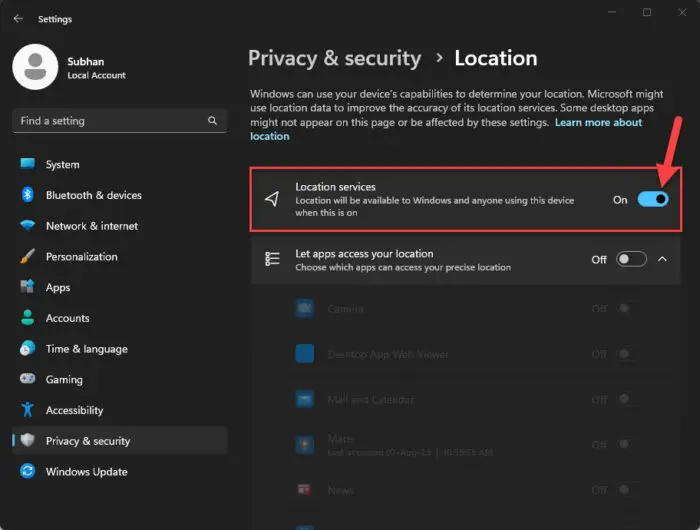Screen dimensions: 700x530
Task: Click the Accessibility figure icon
Action: tap(27, 409)
